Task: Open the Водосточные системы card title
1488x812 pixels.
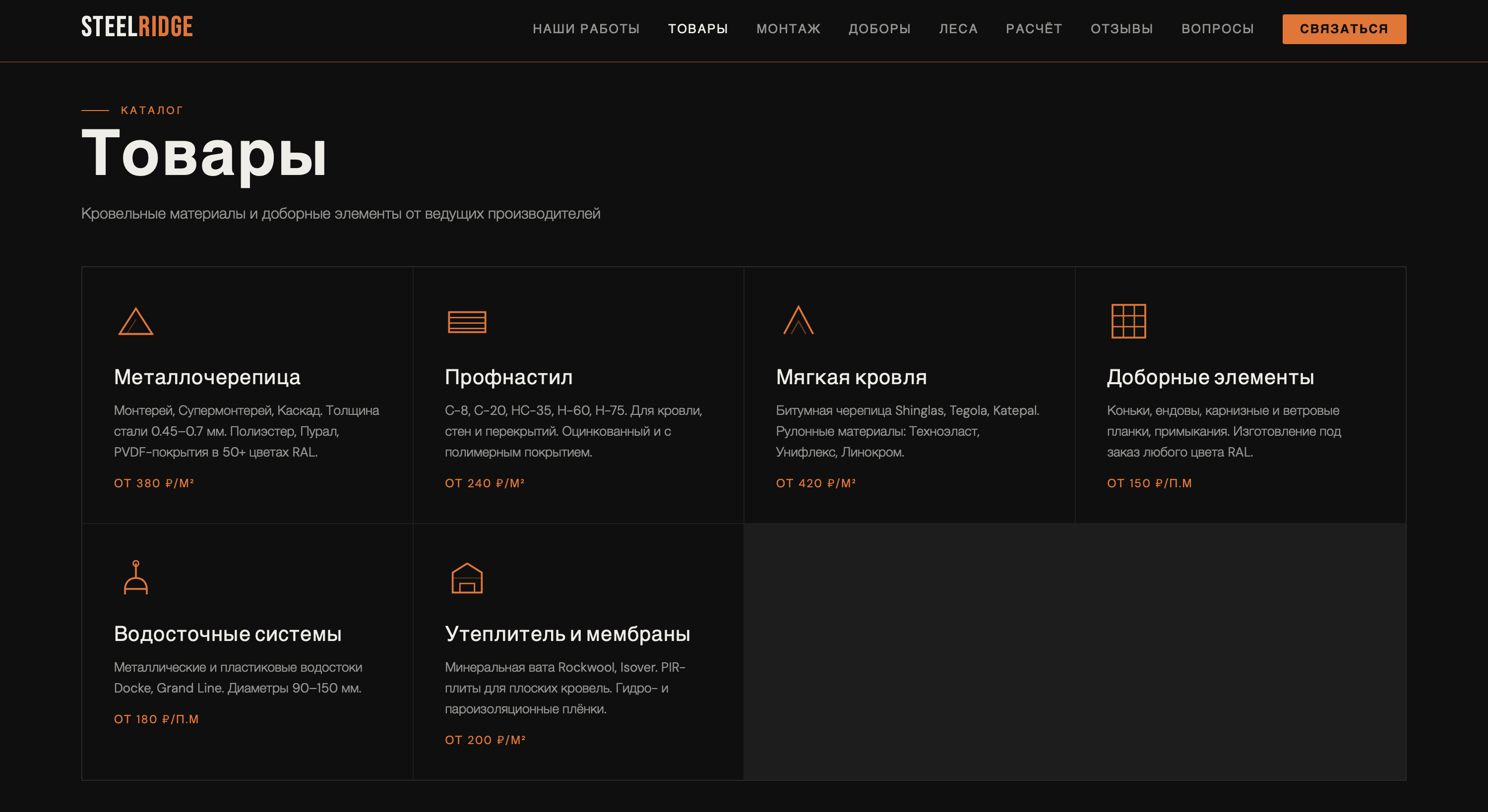Action: (x=228, y=634)
